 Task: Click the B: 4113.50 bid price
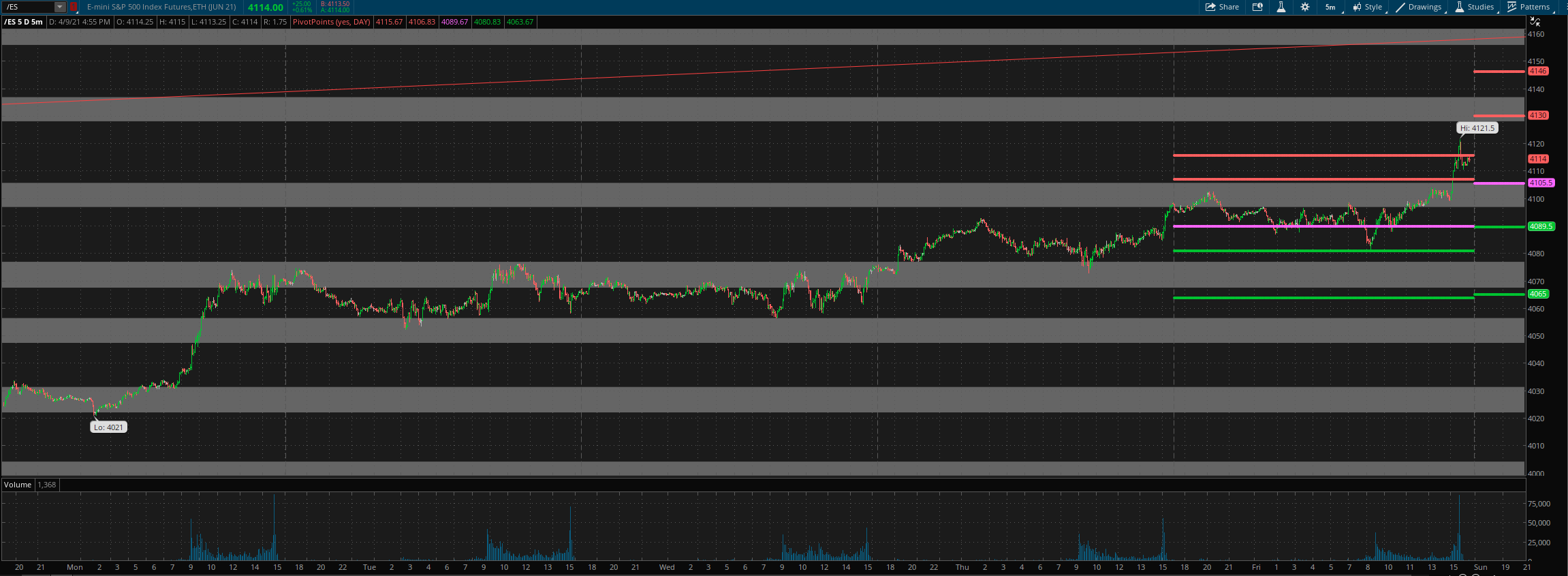tap(335, 4)
